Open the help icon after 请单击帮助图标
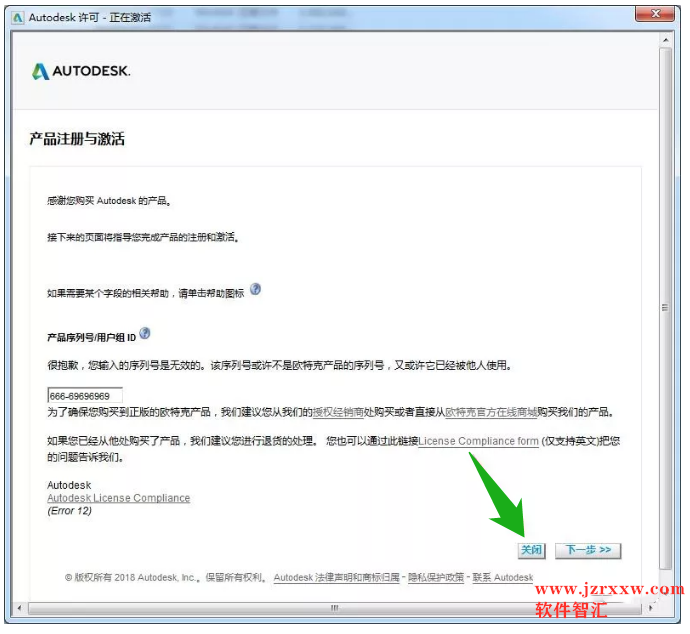The width and height of the screenshot is (690, 634). (x=255, y=290)
